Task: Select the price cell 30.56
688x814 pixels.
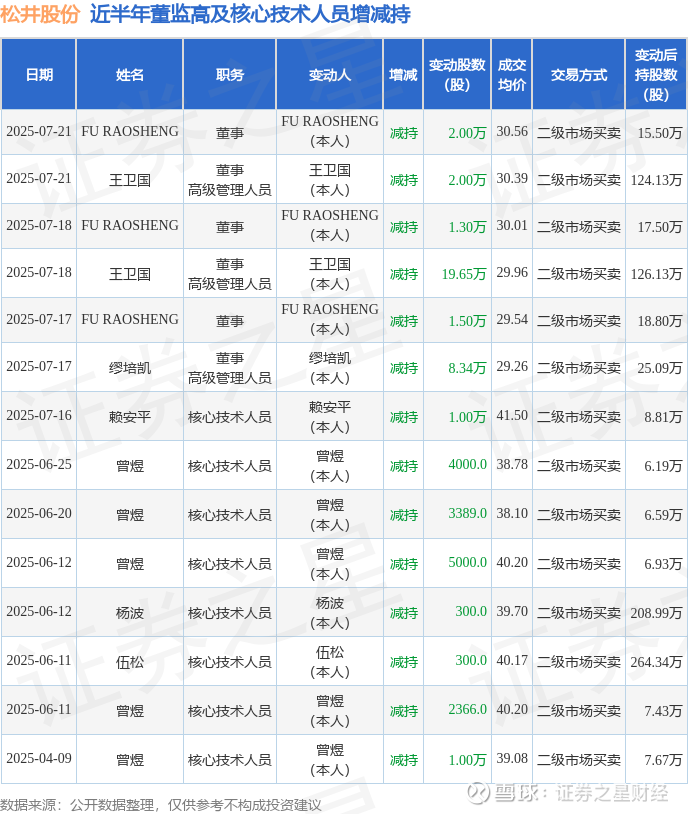Action: point(512,131)
